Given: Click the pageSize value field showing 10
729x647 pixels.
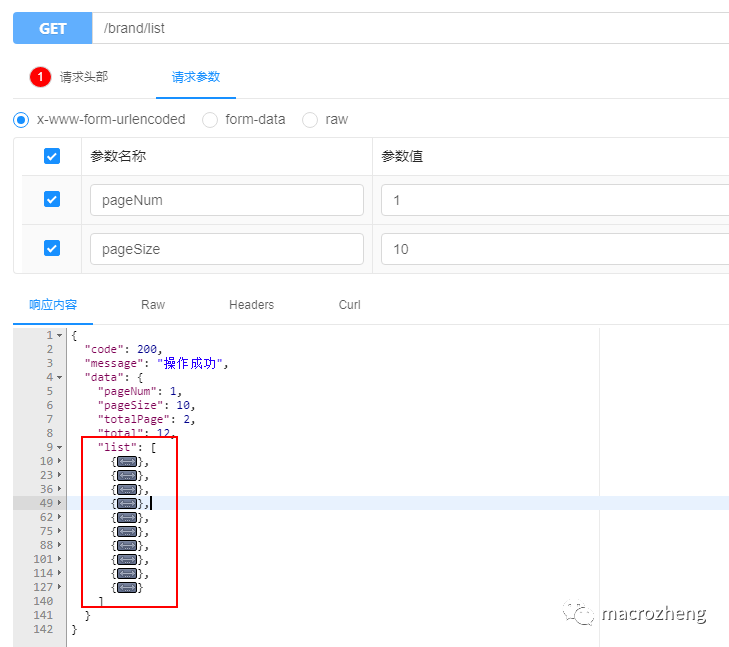Looking at the screenshot, I should point(555,249).
